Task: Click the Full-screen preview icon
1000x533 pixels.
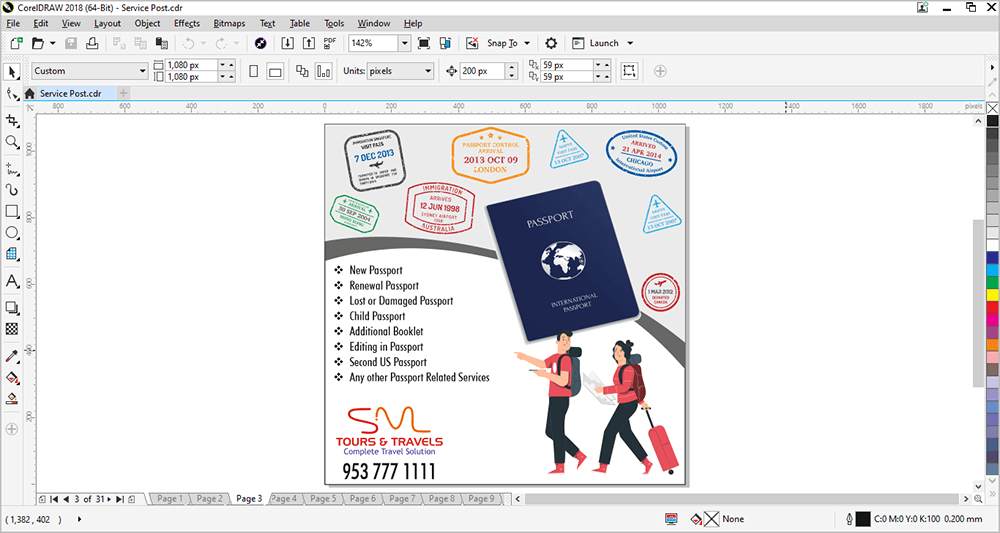Action: click(x=423, y=43)
